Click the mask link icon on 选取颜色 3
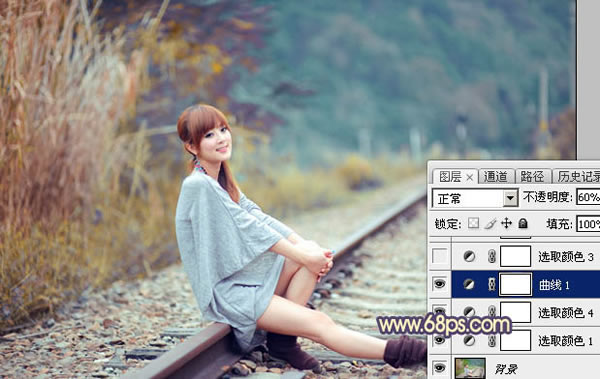The width and height of the screenshot is (600, 379). click(492, 256)
